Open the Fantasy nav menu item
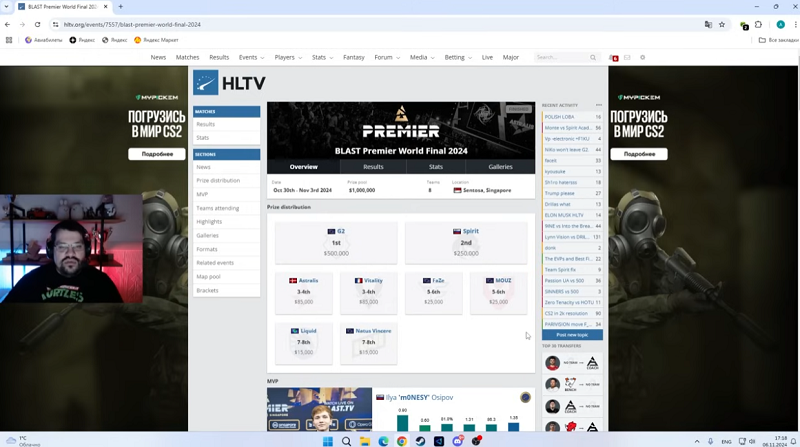 (354, 58)
